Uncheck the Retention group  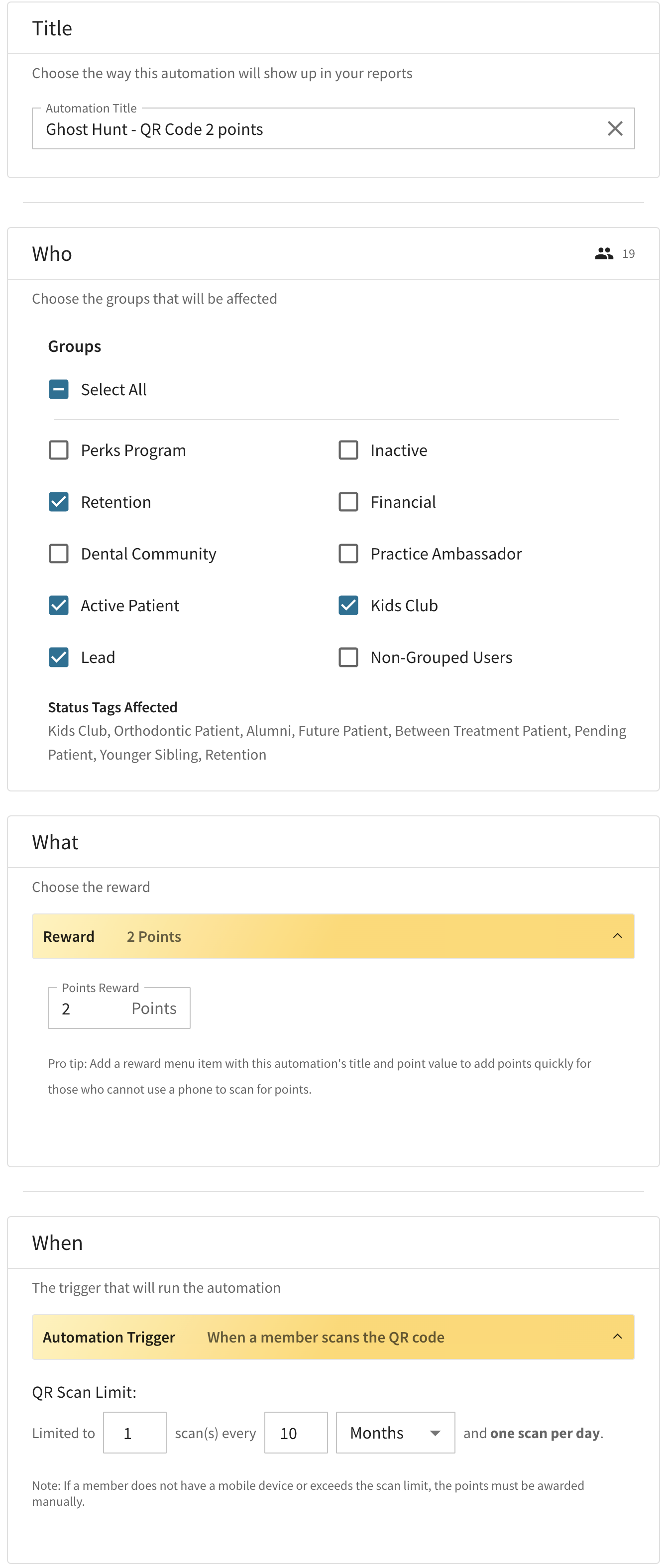pos(59,502)
